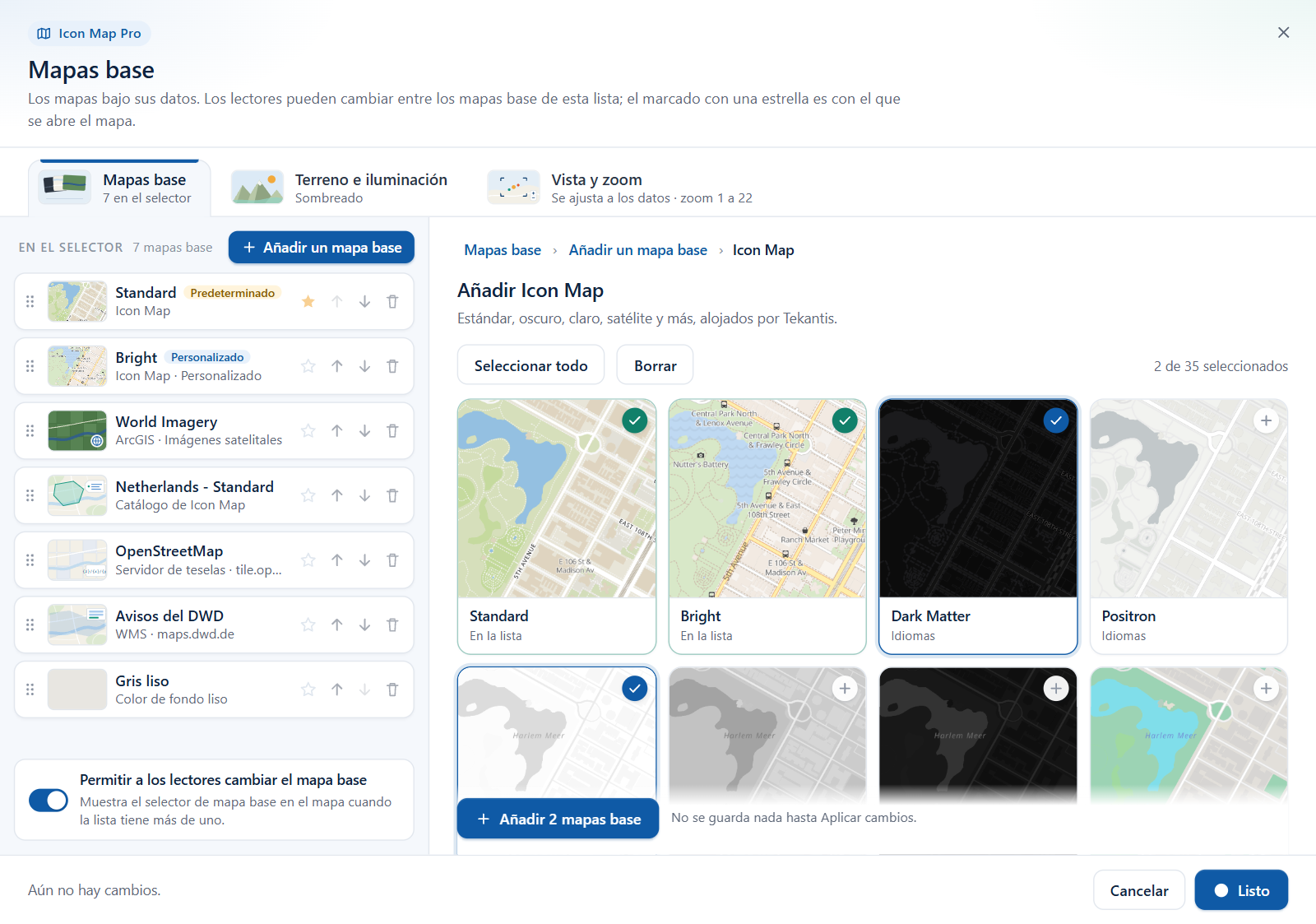This screenshot has height=924, width=1316.
Task: Delete the Gris liso basemap
Action: 392,690
